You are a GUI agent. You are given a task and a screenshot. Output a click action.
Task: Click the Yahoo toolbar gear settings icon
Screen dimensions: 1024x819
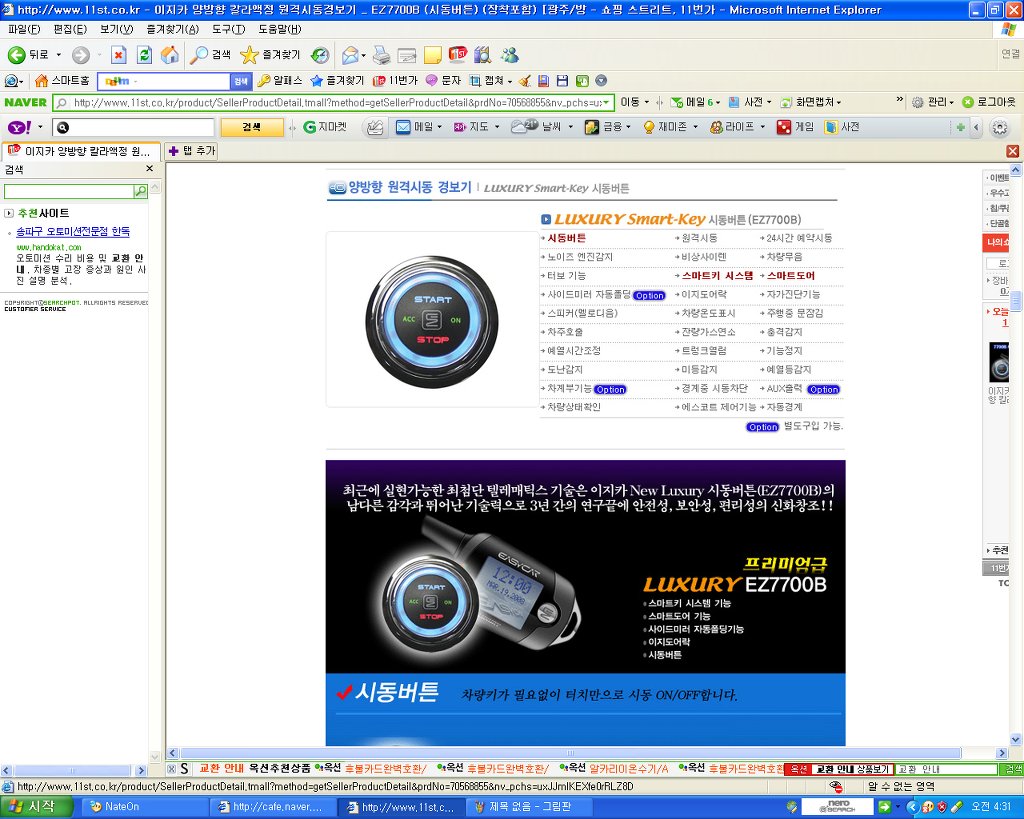1000,127
